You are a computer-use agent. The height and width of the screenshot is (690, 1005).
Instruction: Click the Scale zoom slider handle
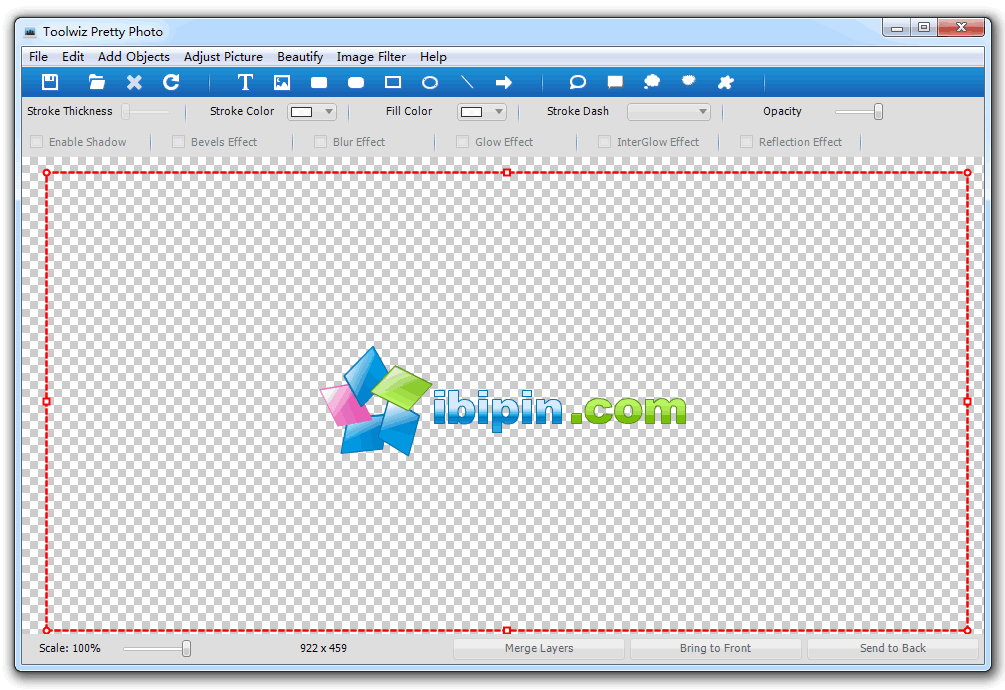point(186,648)
